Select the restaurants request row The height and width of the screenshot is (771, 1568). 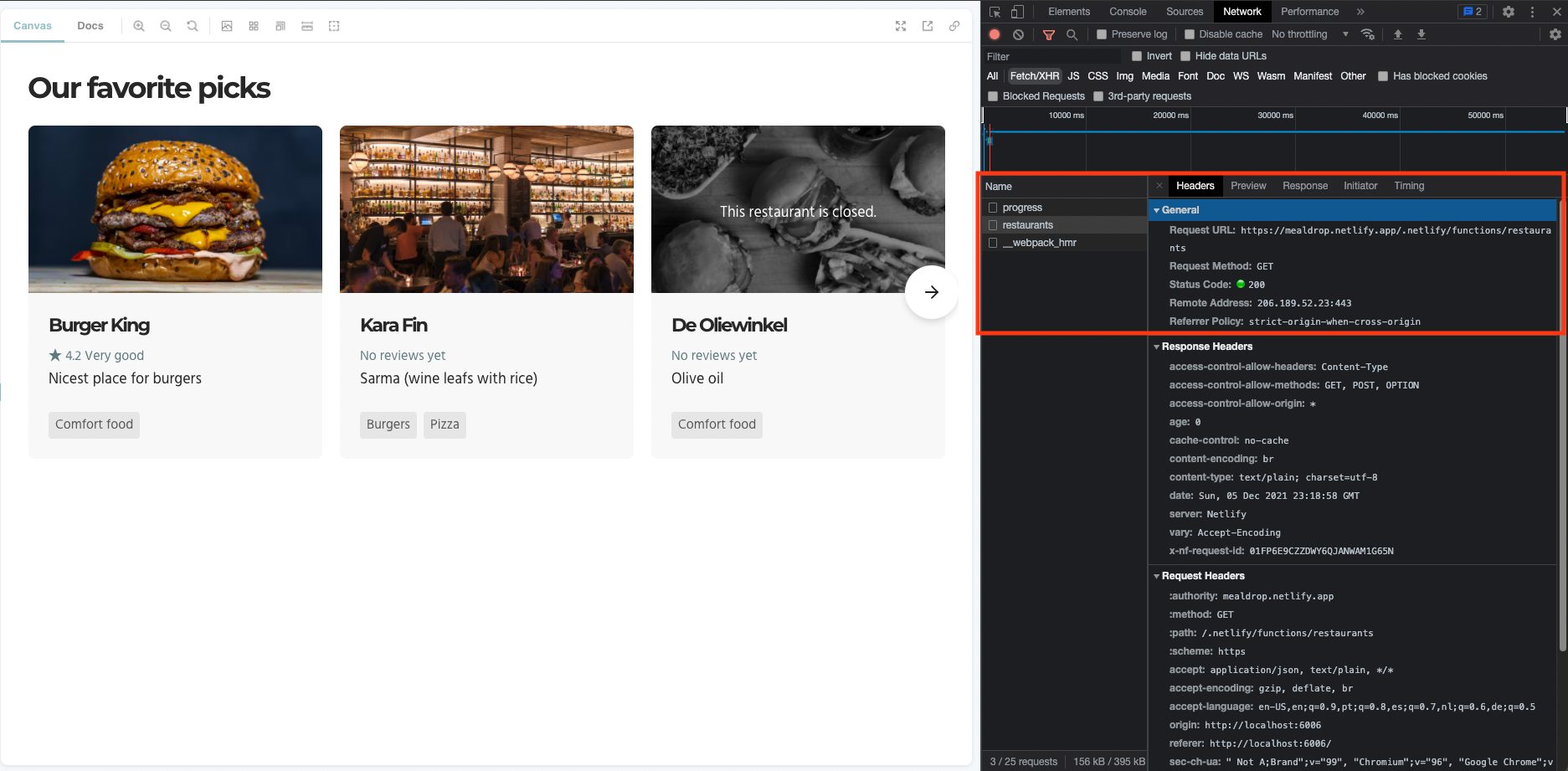(x=1065, y=225)
